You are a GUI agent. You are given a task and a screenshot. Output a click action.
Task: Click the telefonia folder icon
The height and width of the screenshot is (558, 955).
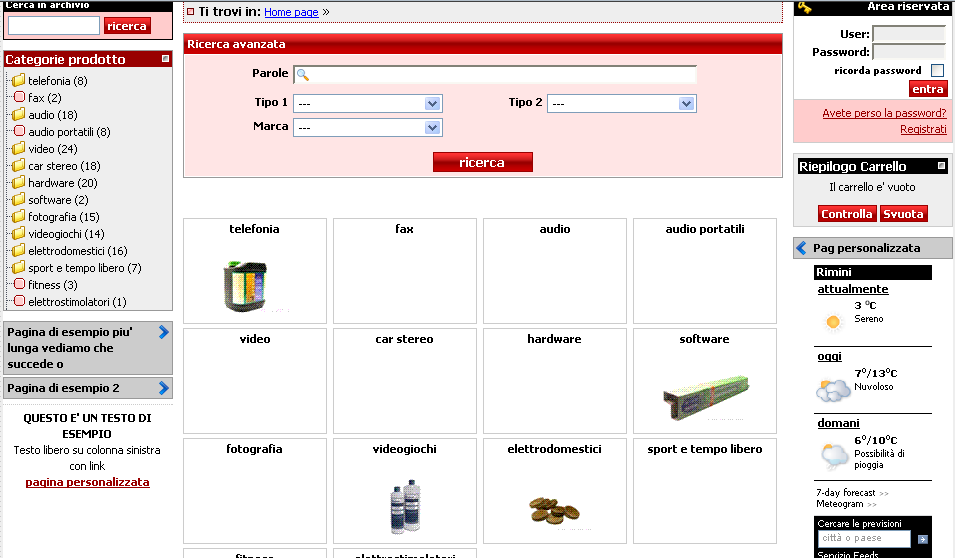pos(18,80)
